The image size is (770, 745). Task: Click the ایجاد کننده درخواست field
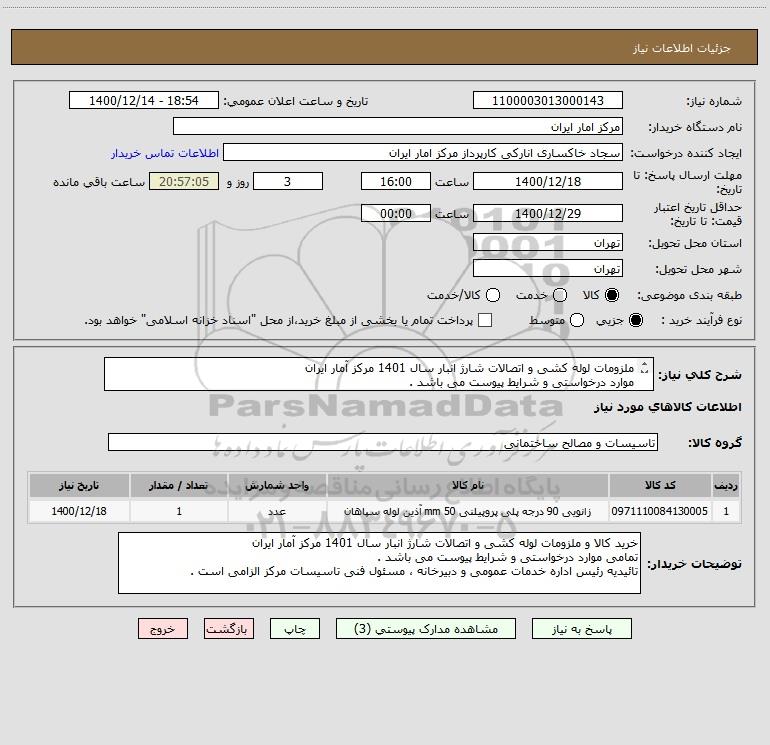pyautogui.click(x=423, y=153)
